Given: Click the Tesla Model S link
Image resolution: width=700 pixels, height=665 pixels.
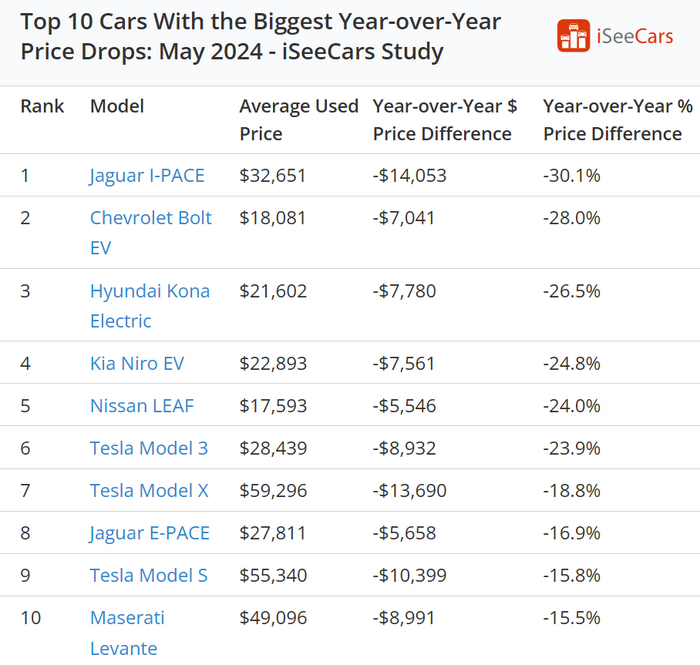Looking at the screenshot, I should tap(149, 575).
